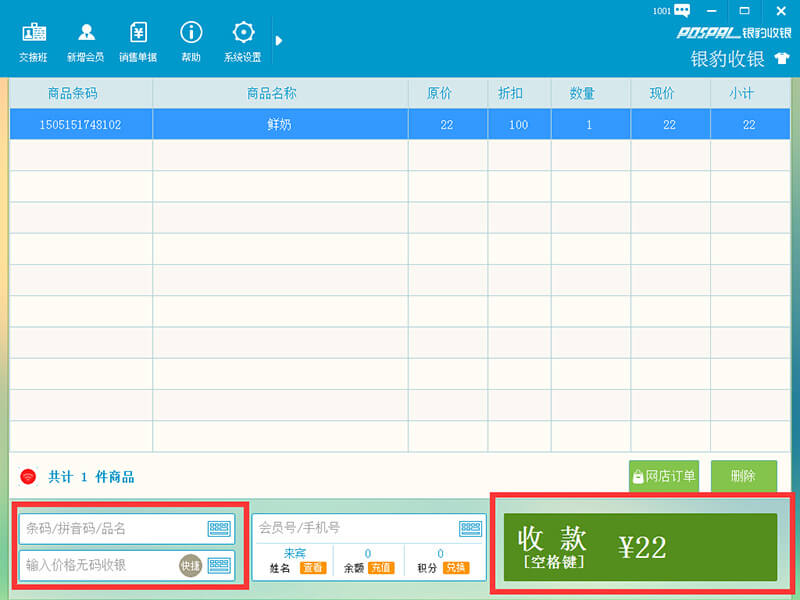
Task: Click the orange 兑换 points redeem button
Action: [x=456, y=568]
